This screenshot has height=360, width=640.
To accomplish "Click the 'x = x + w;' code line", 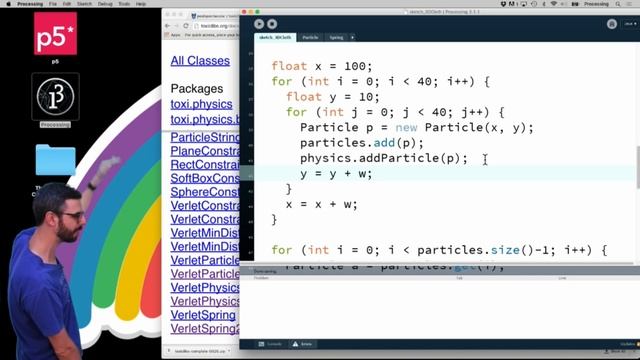I will 322,204.
